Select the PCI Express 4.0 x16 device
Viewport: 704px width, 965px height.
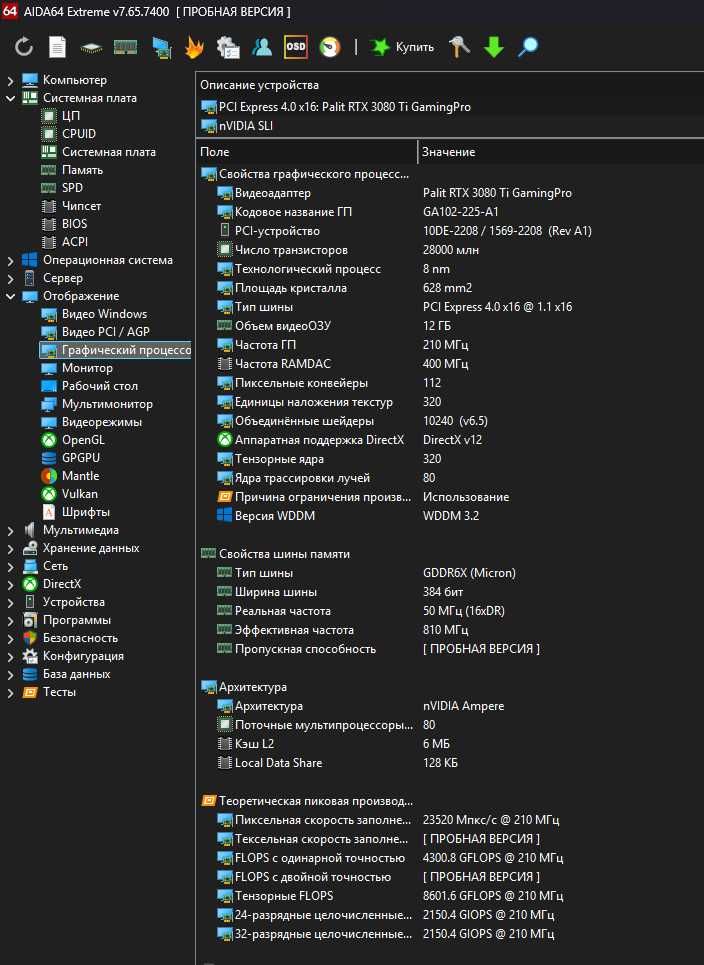coord(336,107)
